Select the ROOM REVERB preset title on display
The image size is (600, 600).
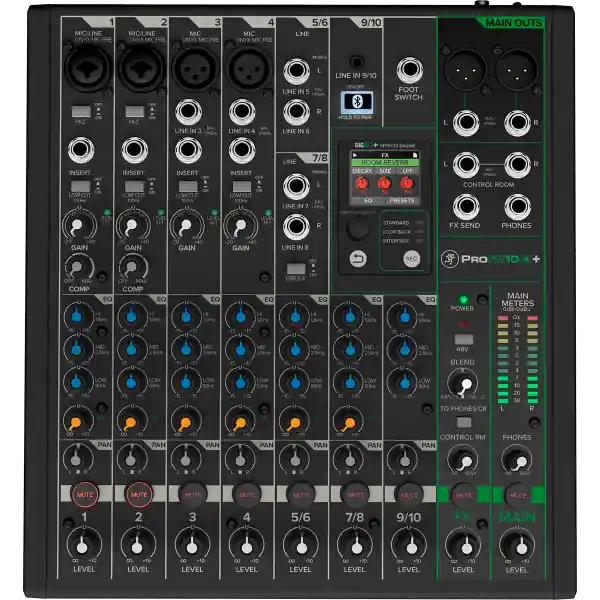(385, 162)
